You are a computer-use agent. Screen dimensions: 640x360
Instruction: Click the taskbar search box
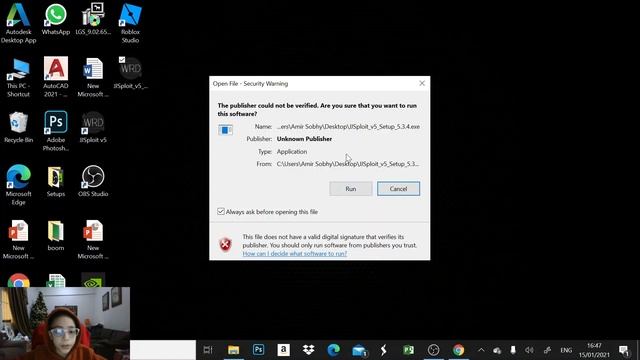pyautogui.click(x=163, y=350)
